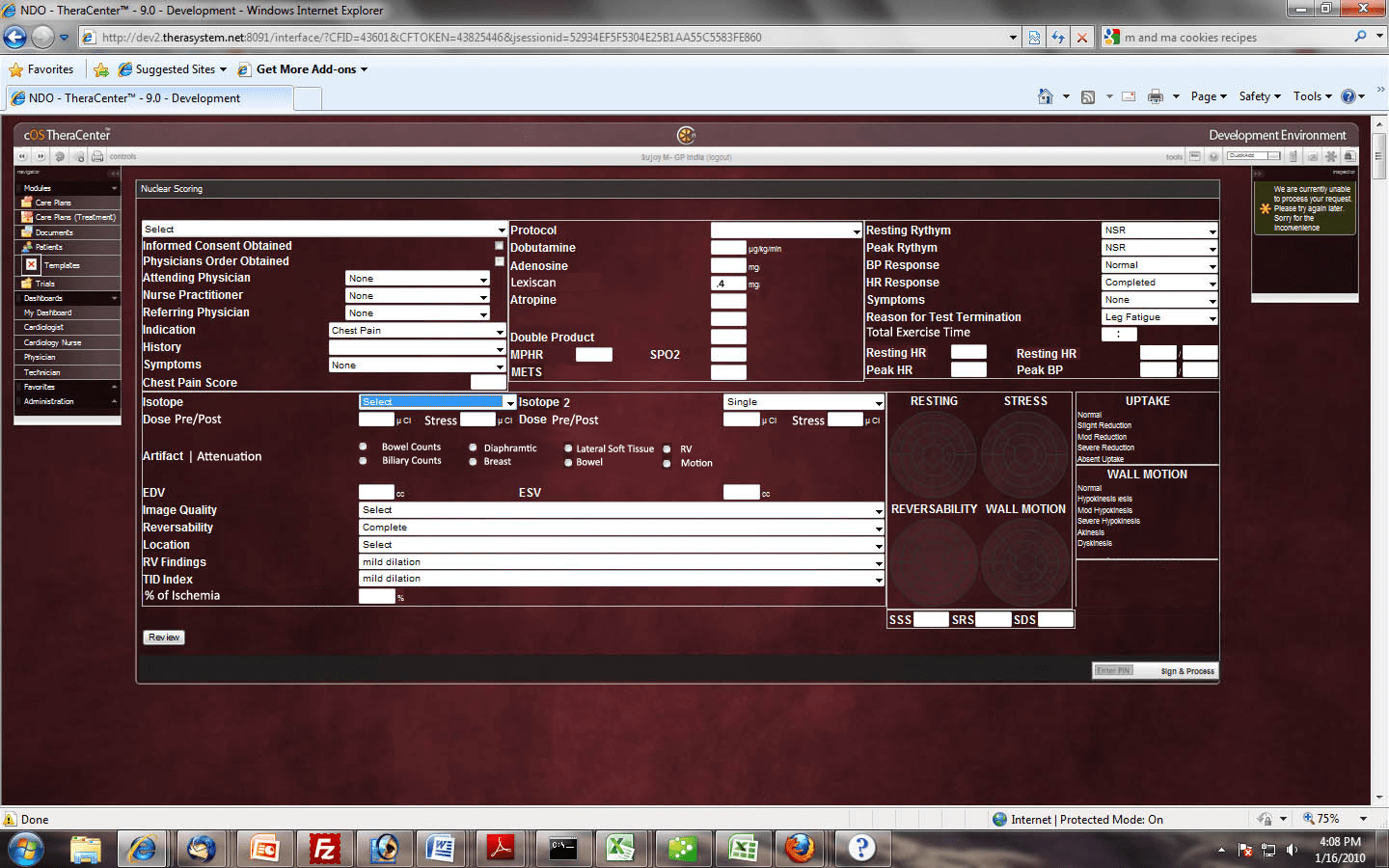Open IE Safety menu

point(1260,96)
